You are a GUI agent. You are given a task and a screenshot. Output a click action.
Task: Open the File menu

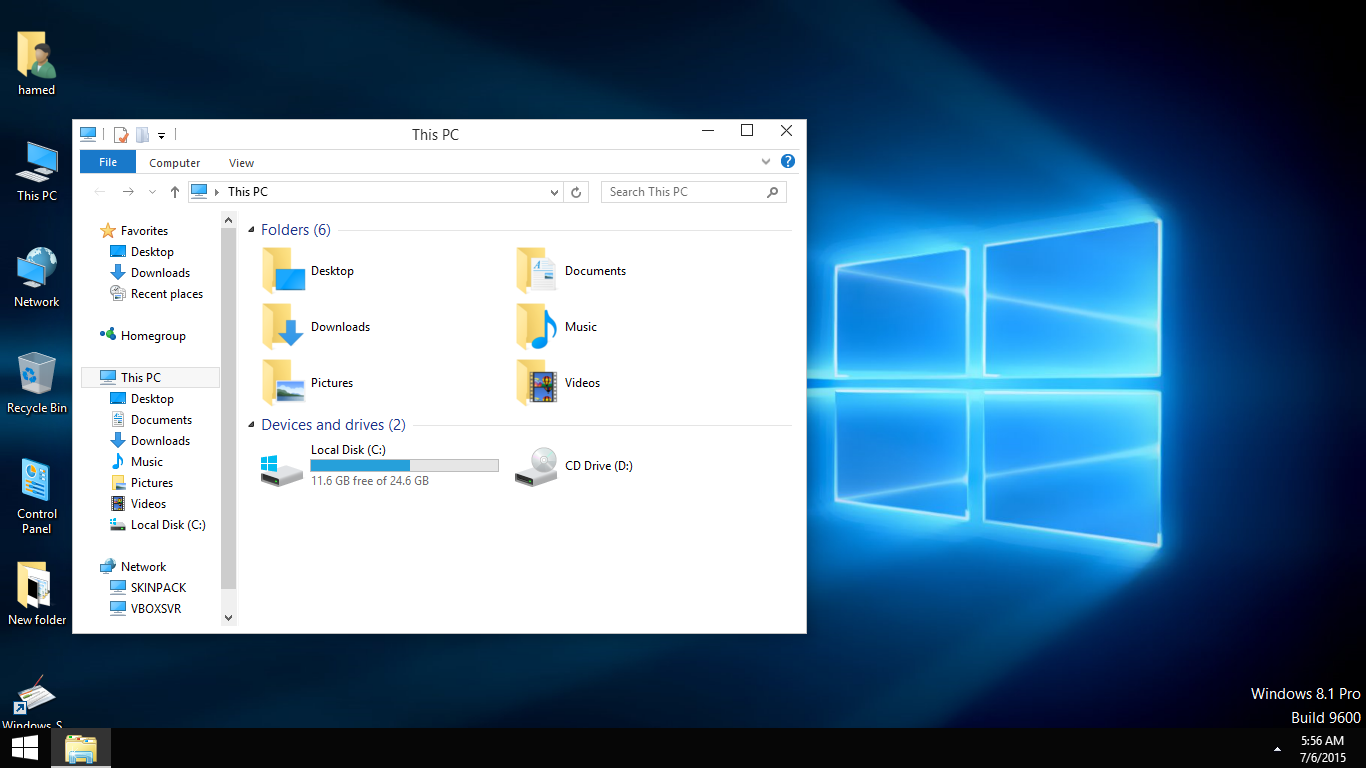pyautogui.click(x=108, y=162)
